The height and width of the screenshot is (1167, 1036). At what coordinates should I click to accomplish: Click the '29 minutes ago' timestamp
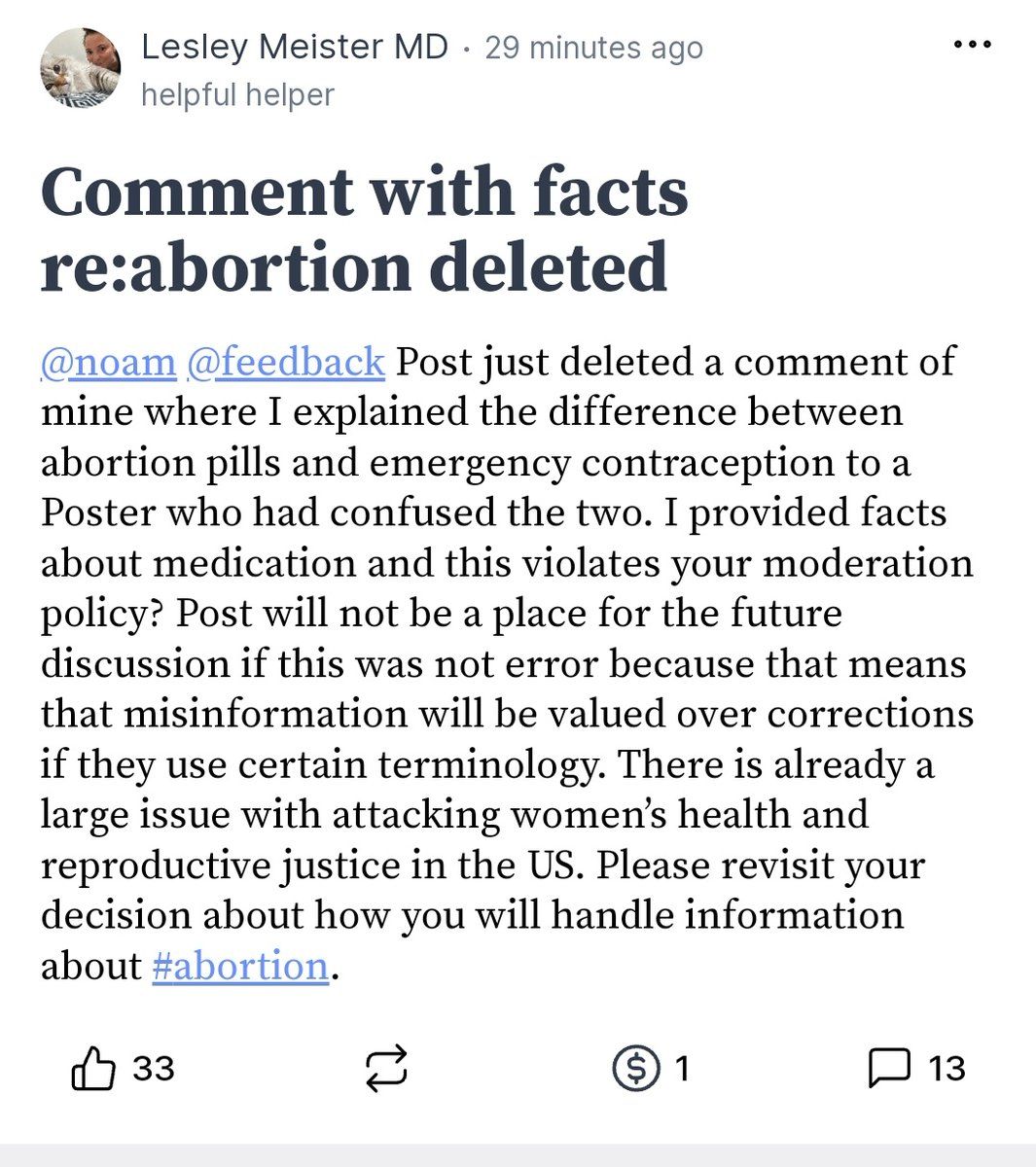593,48
